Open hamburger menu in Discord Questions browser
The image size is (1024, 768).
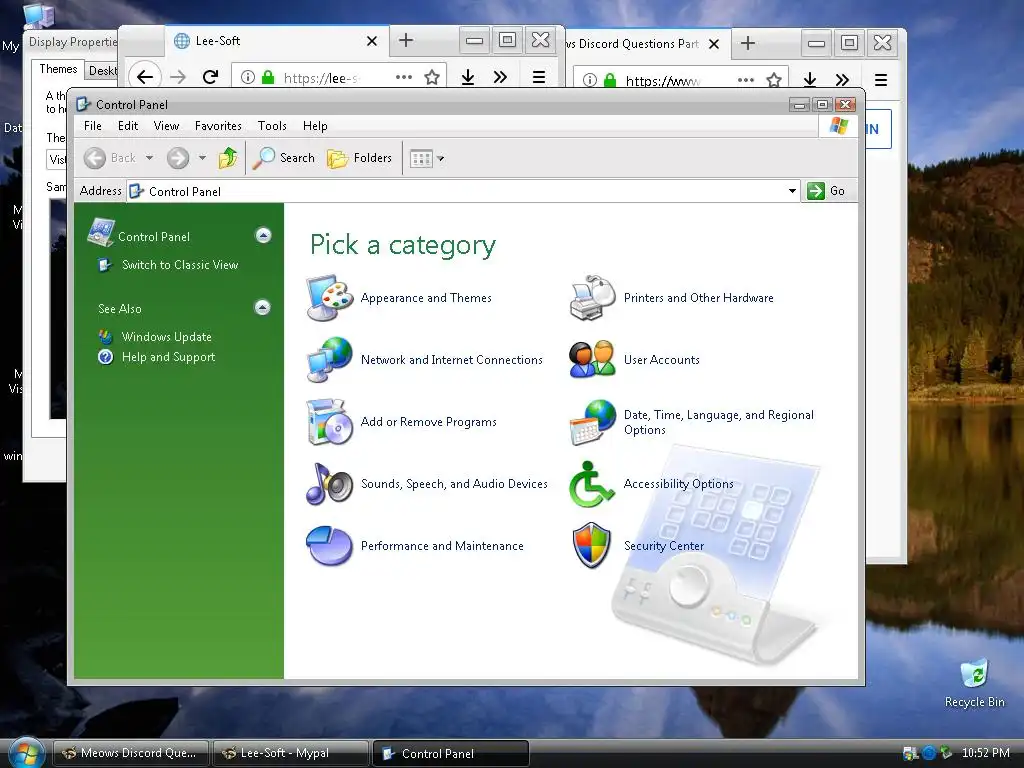pos(881,80)
